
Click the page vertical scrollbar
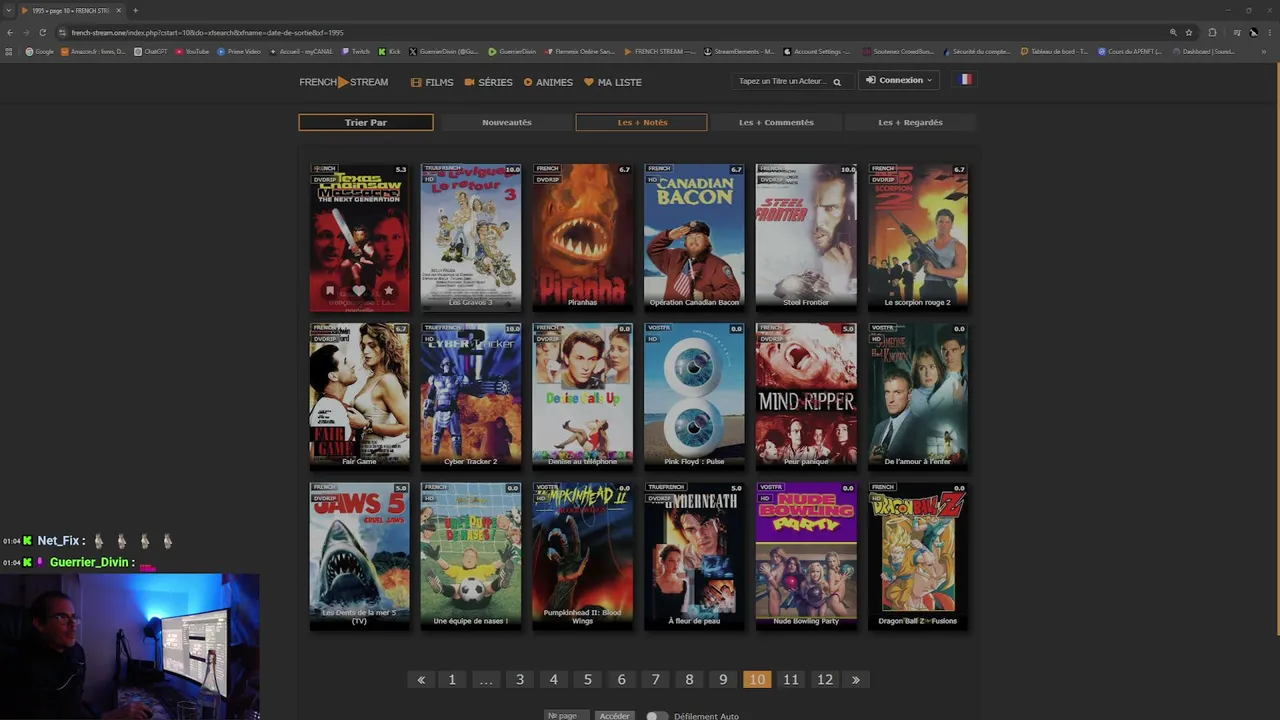coord(1276,350)
